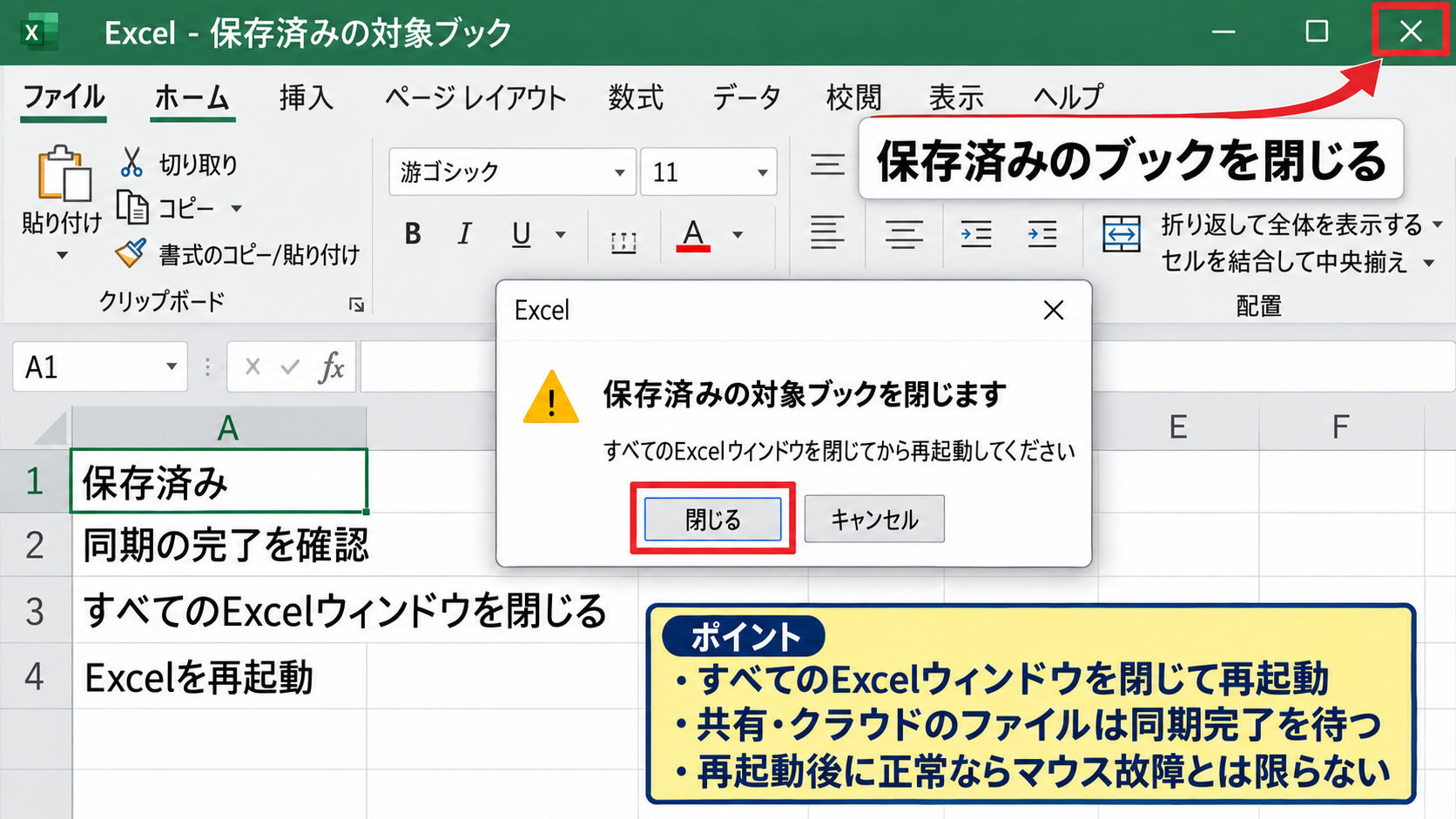Select cell containing 保存済み
The height and width of the screenshot is (819, 1456).
(x=219, y=481)
